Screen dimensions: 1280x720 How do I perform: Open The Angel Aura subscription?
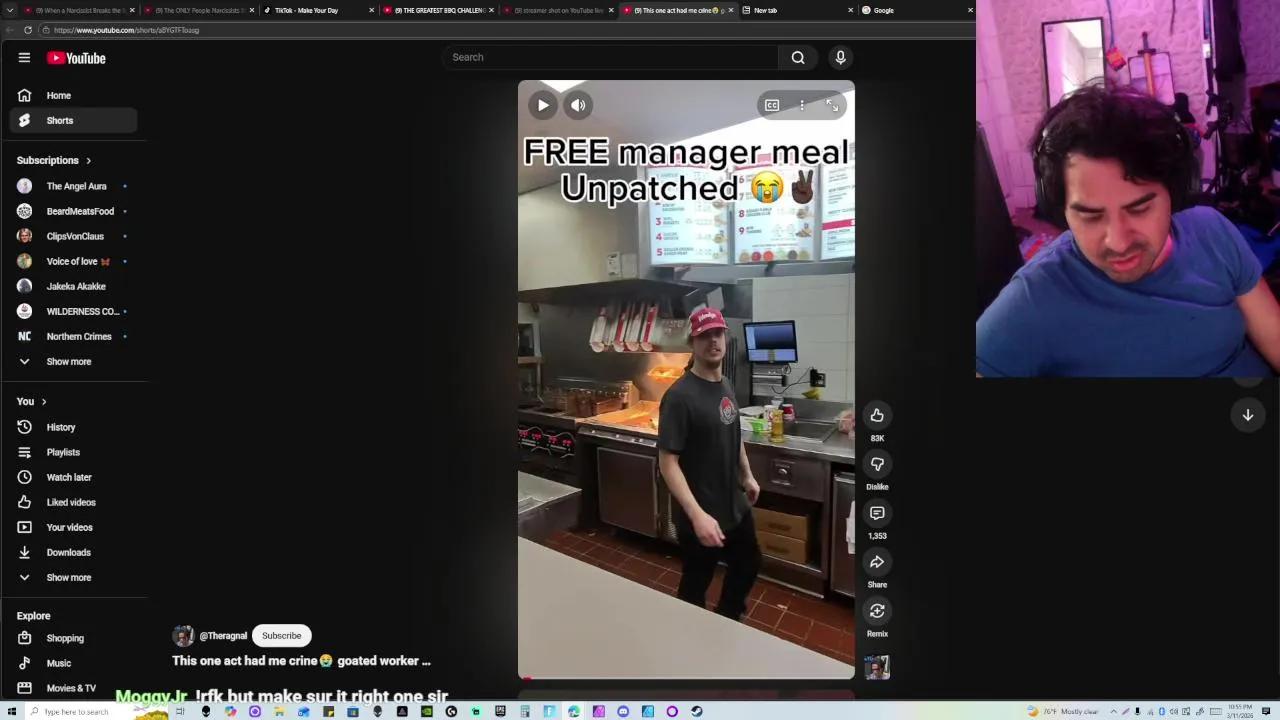tap(73, 186)
